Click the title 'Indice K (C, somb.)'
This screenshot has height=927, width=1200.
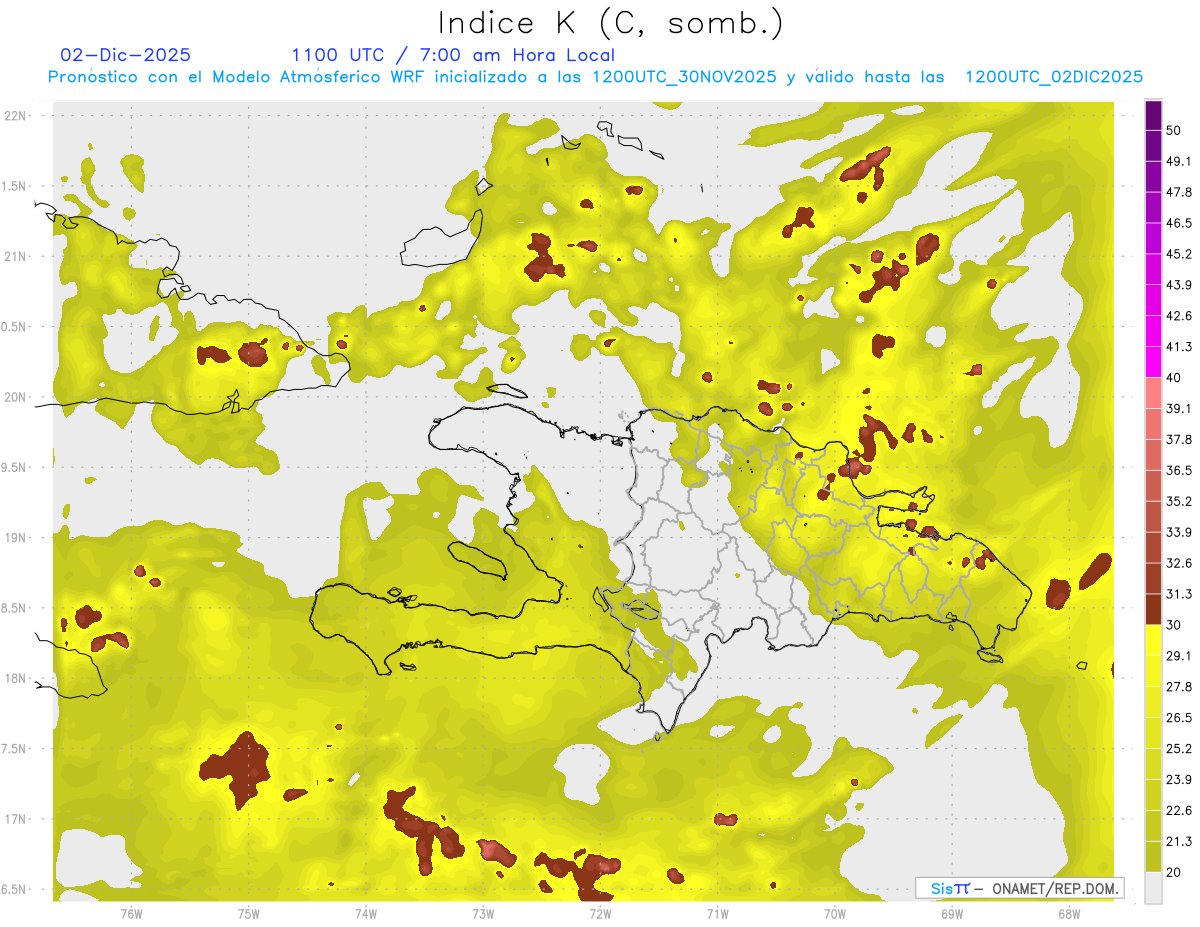tap(609, 24)
